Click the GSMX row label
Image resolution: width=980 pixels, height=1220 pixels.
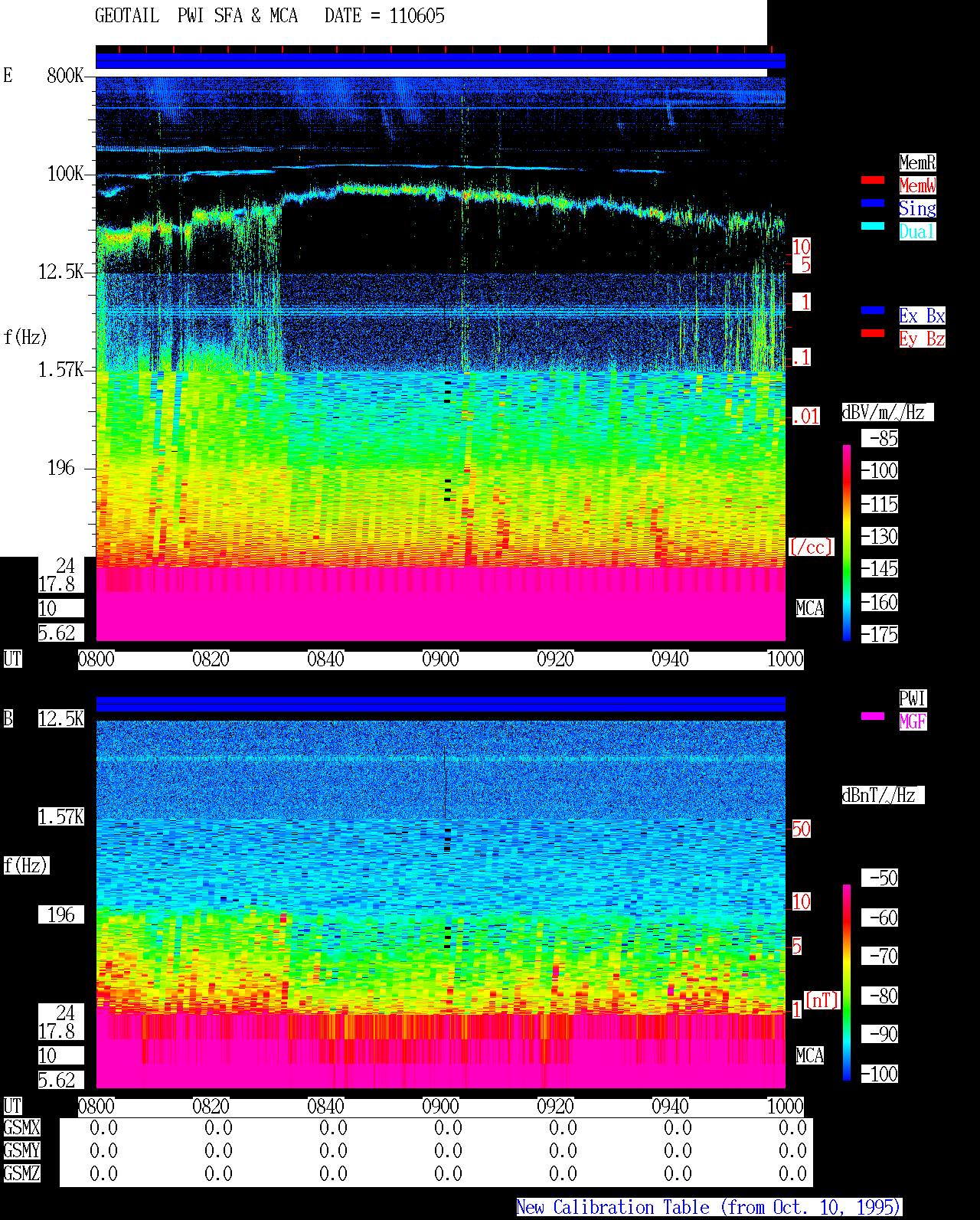(21, 1128)
